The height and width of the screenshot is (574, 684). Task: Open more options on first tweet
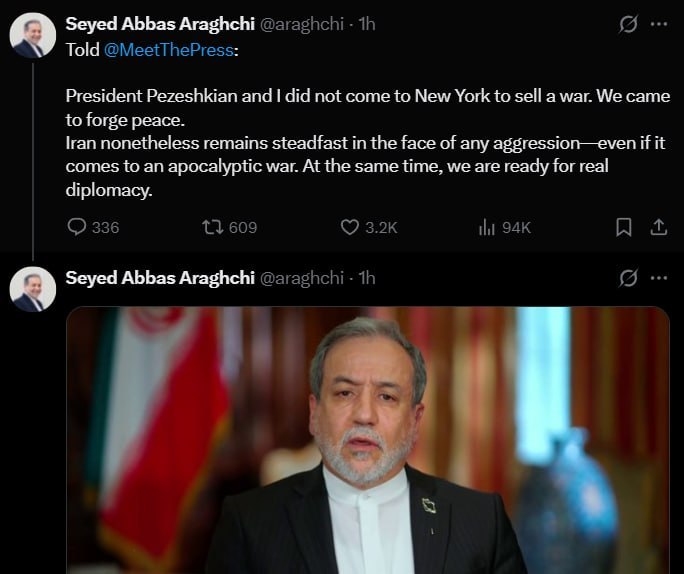coord(659,24)
